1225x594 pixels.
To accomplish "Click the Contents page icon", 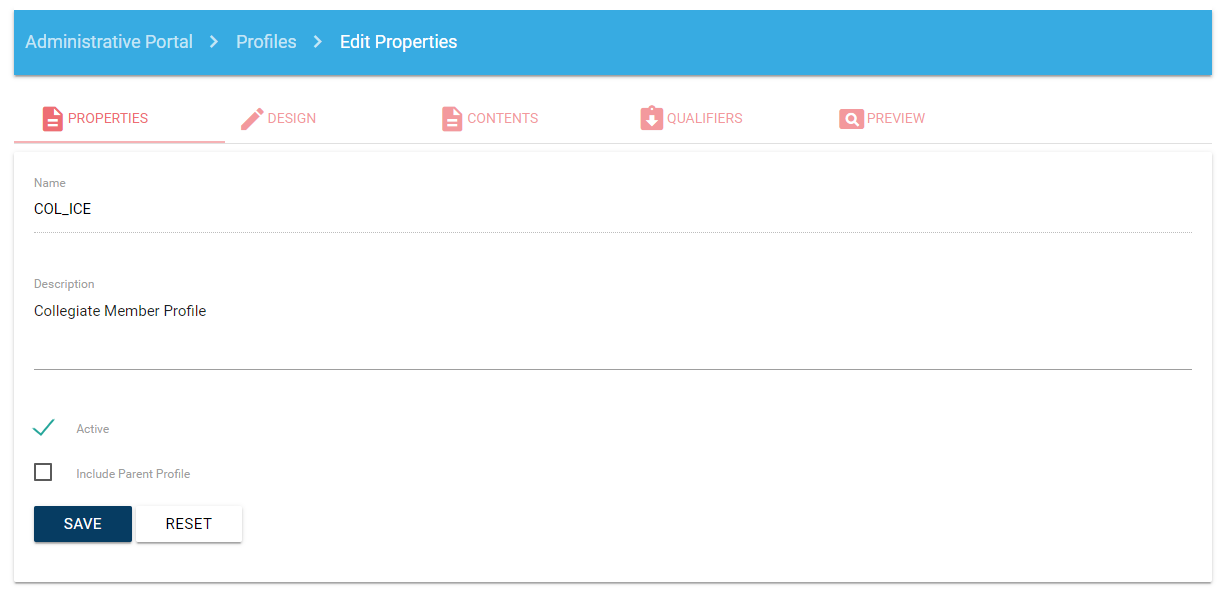I will point(452,119).
